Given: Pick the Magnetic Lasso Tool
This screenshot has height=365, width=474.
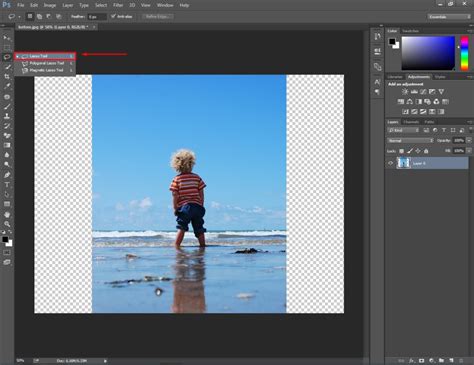Looking at the screenshot, I should (45, 70).
